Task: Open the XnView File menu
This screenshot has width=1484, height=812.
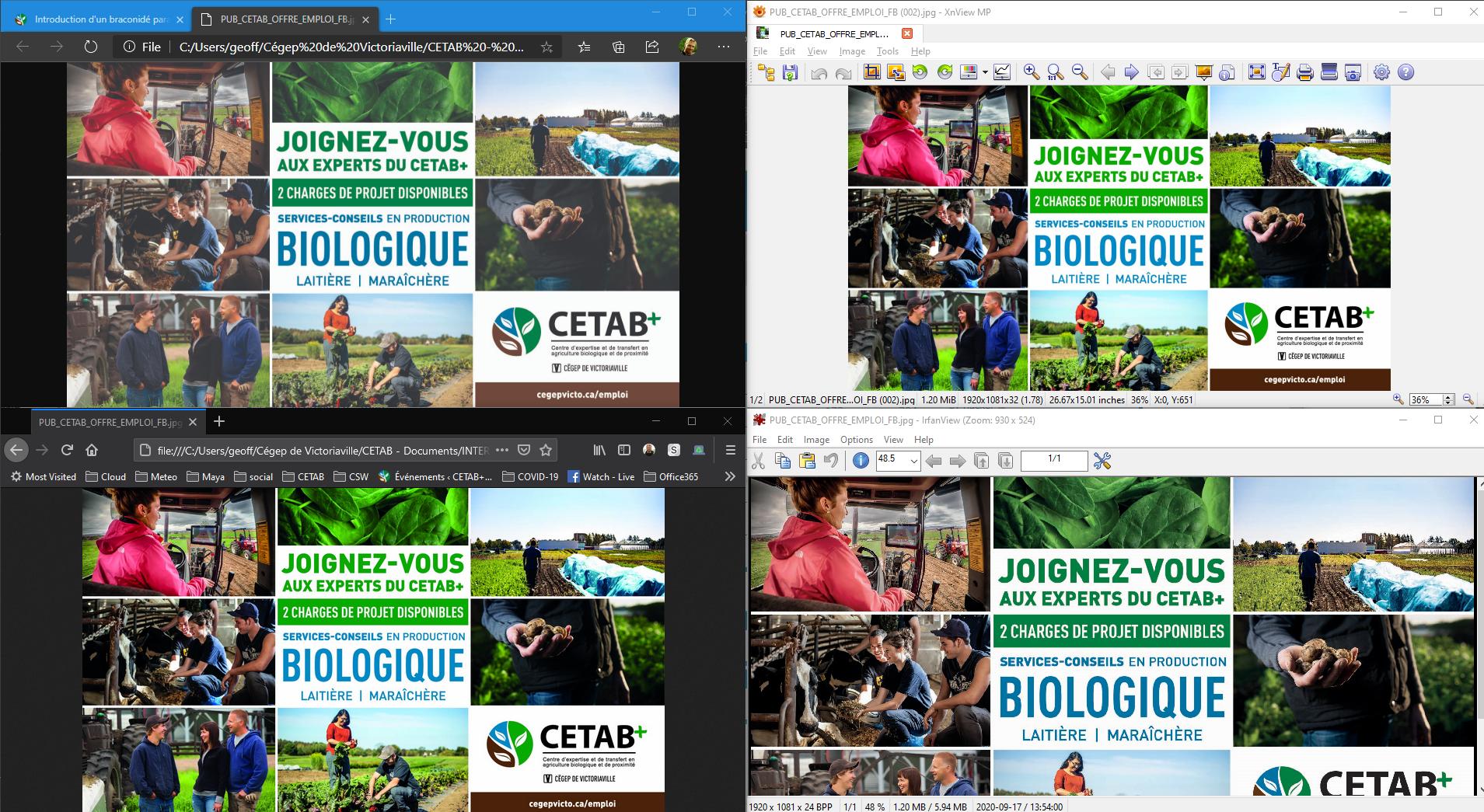Action: [x=760, y=51]
